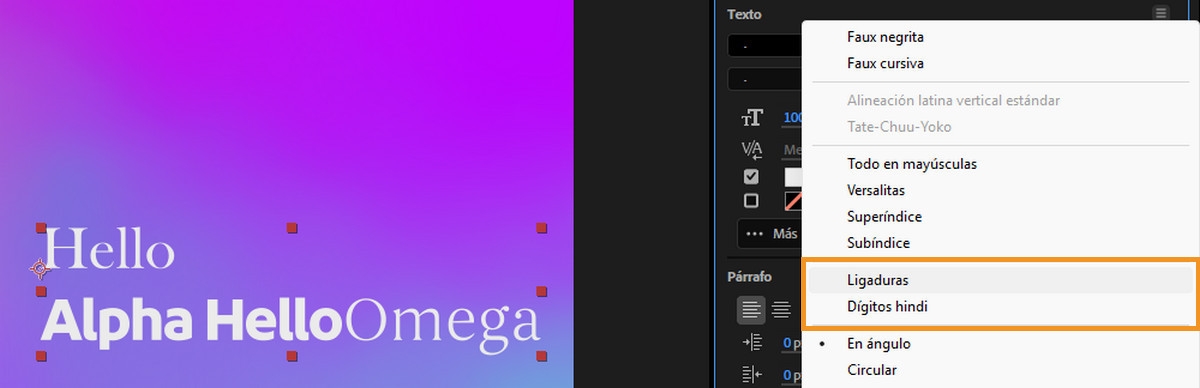Click the white fill color swatch
This screenshot has height=388, width=1200.
click(794, 177)
